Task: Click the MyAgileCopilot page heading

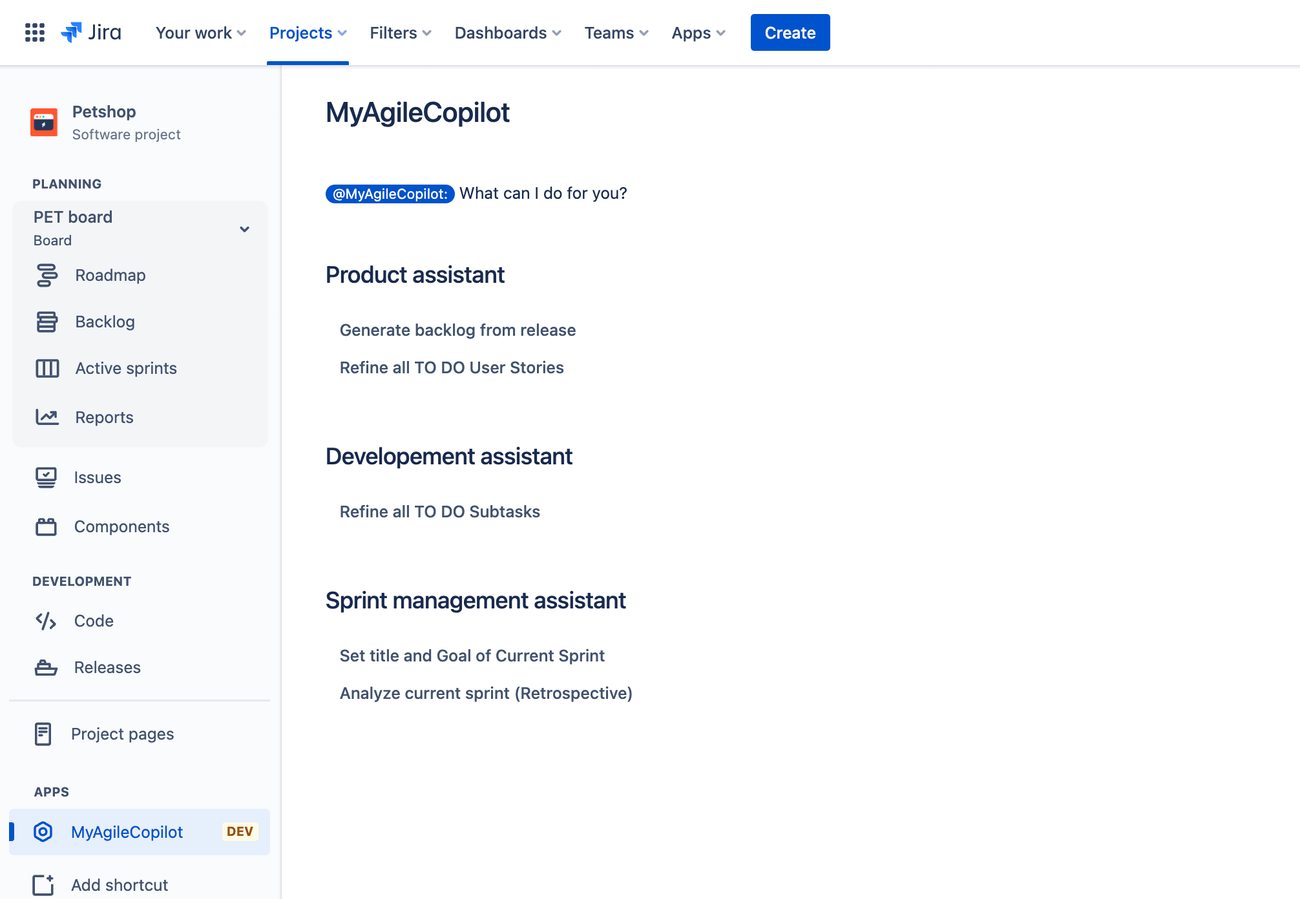Action: click(x=418, y=113)
